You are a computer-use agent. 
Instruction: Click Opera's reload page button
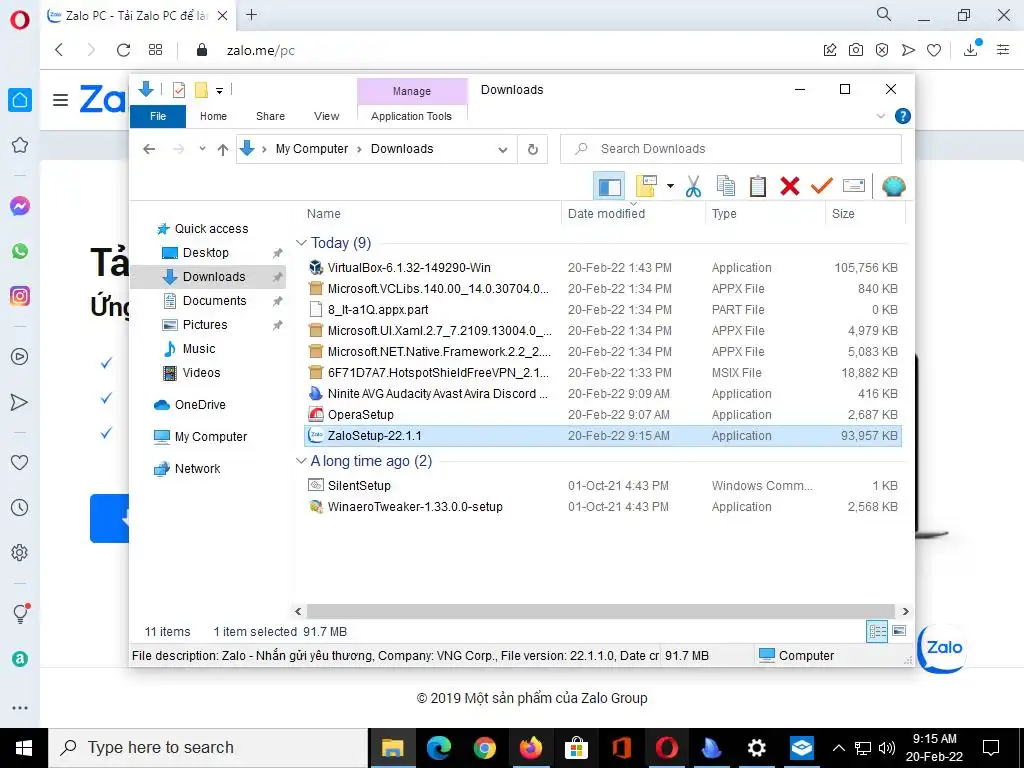(123, 50)
